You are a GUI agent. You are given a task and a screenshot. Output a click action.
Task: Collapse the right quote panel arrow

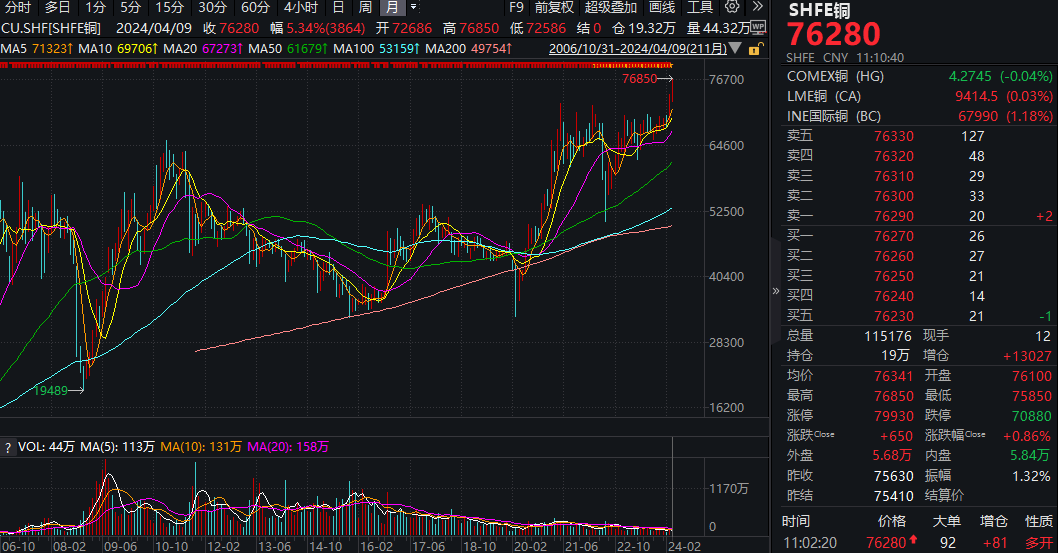[775, 291]
